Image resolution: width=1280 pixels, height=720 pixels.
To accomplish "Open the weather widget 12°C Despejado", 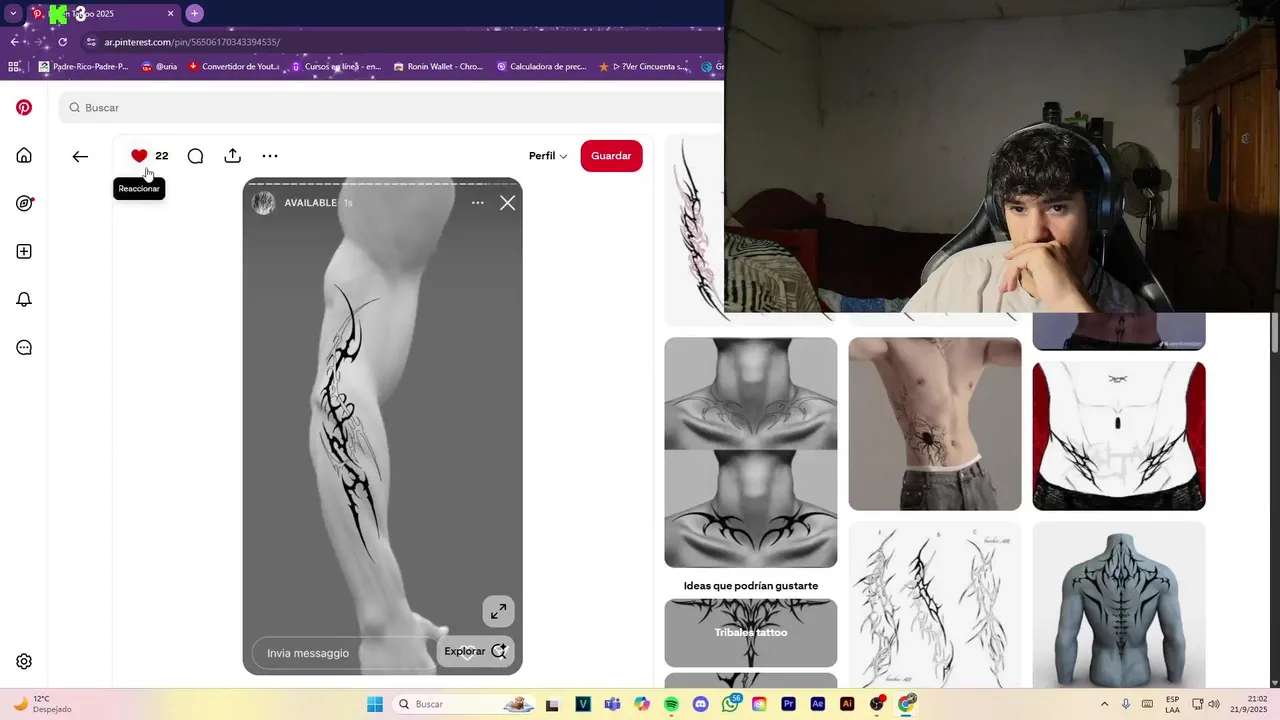I will pyautogui.click(x=42, y=704).
